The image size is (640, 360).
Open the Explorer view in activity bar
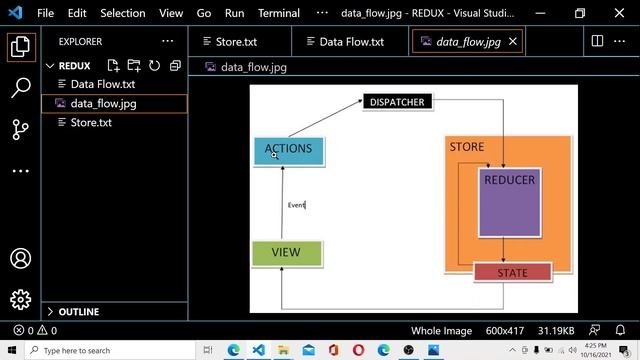[x=20, y=47]
